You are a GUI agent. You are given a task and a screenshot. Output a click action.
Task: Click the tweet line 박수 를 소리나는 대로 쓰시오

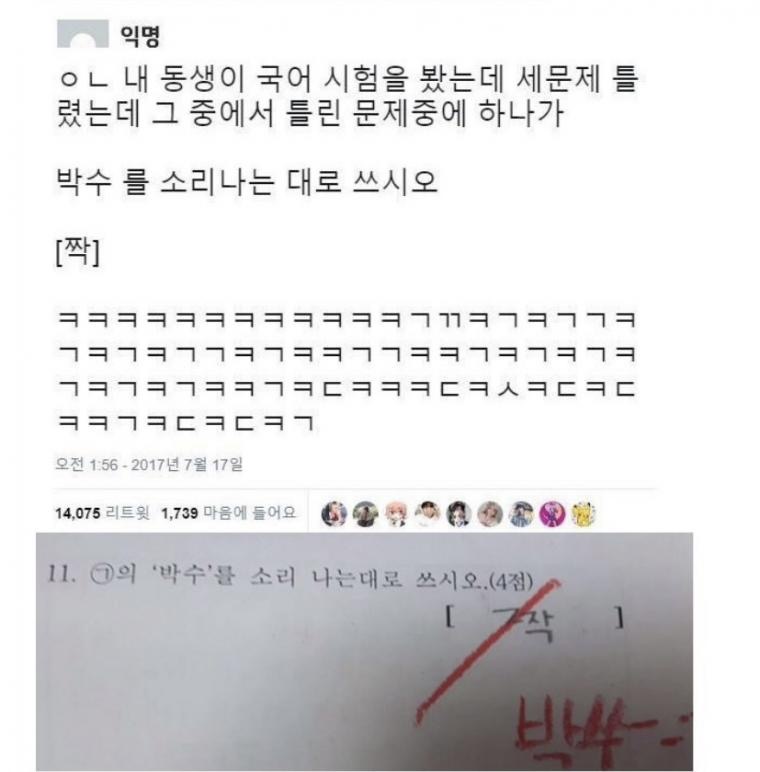tap(247, 182)
